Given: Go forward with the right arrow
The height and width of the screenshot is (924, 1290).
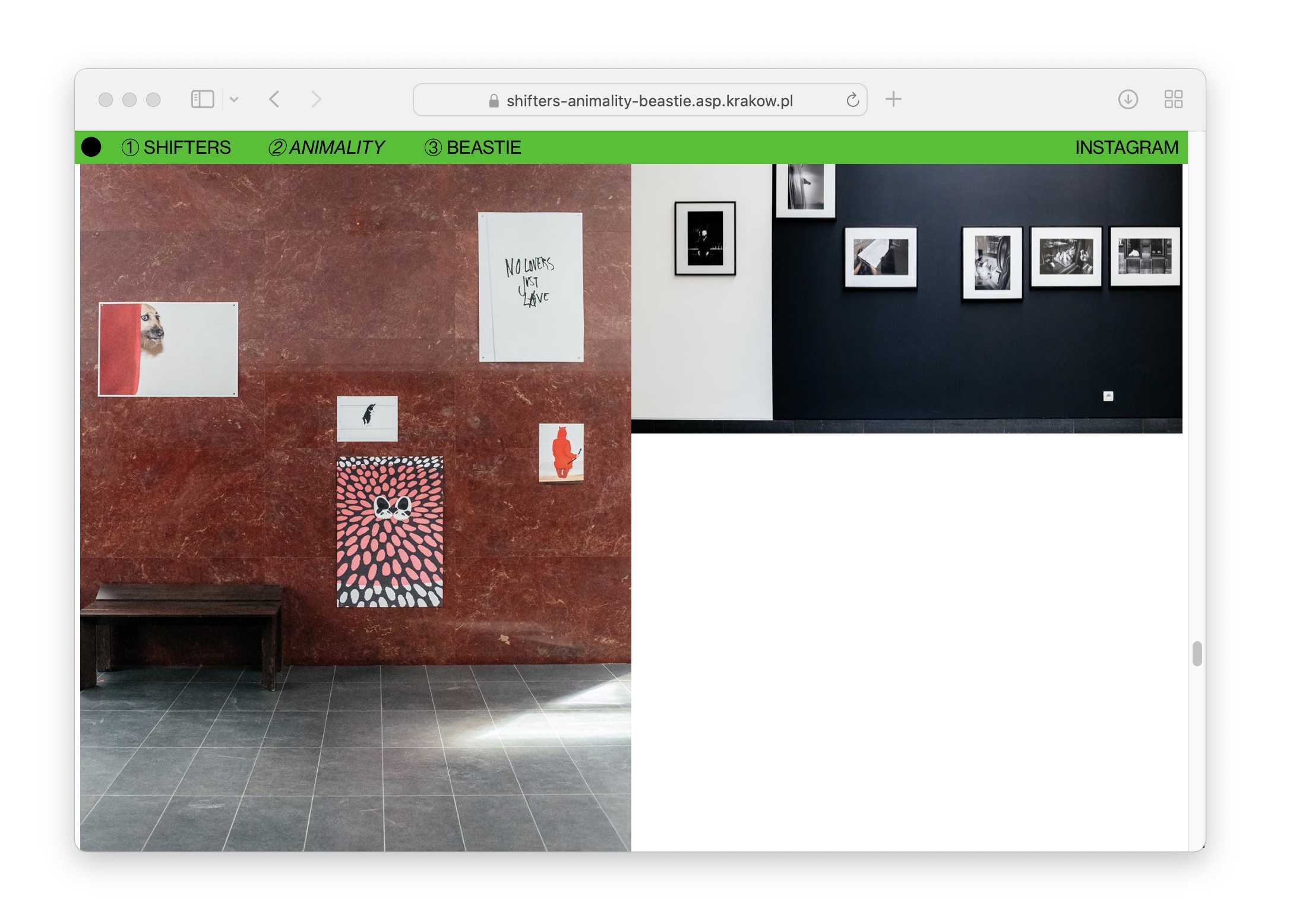Looking at the screenshot, I should pos(316,99).
